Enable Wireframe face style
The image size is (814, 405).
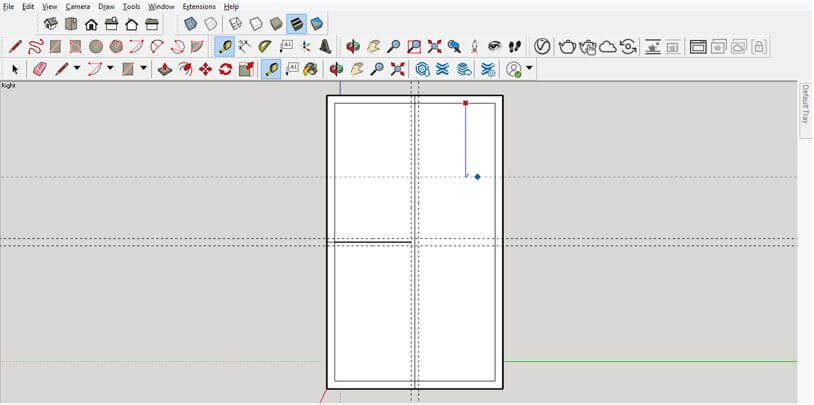pyautogui.click(x=235, y=24)
